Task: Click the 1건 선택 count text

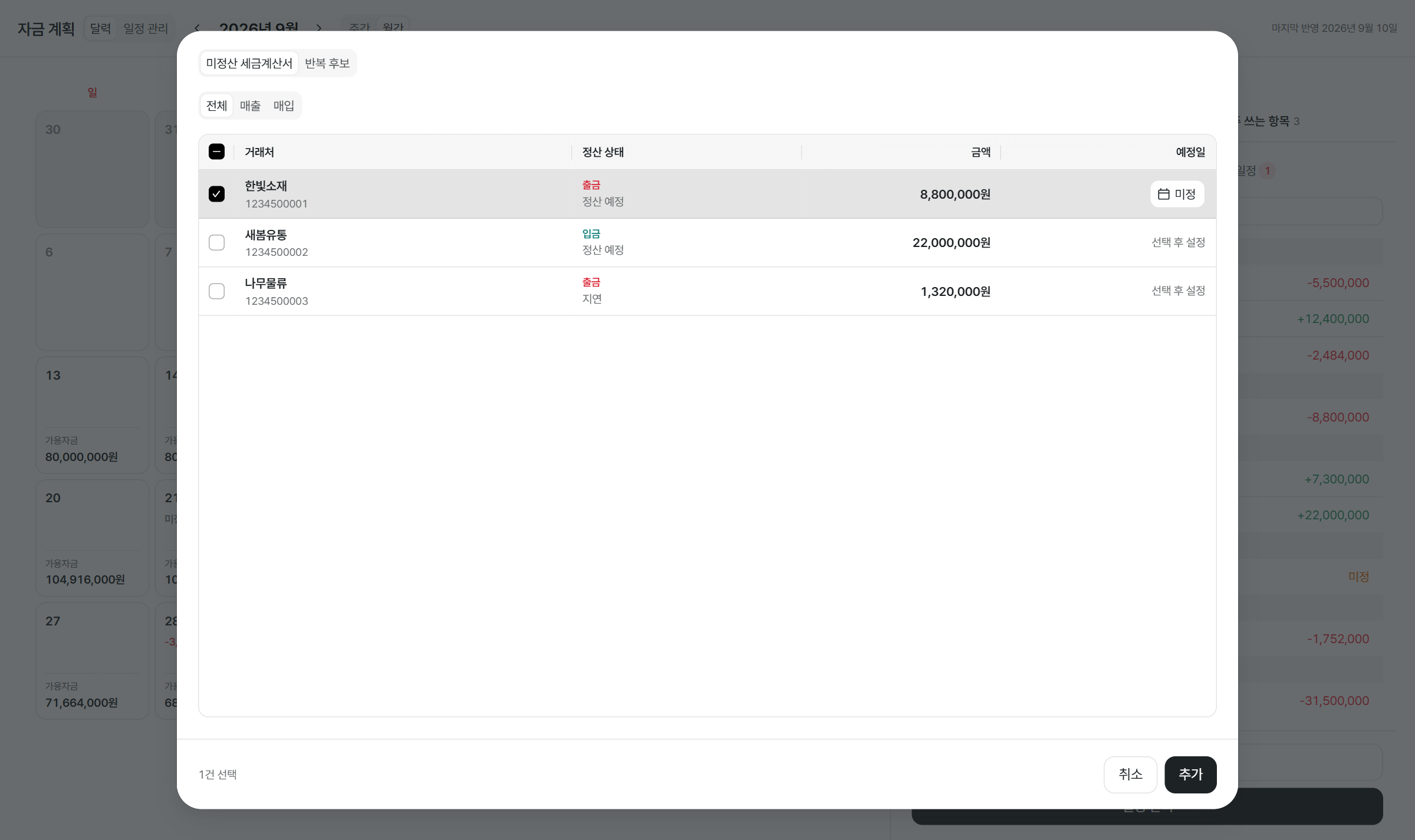Action: [218, 775]
